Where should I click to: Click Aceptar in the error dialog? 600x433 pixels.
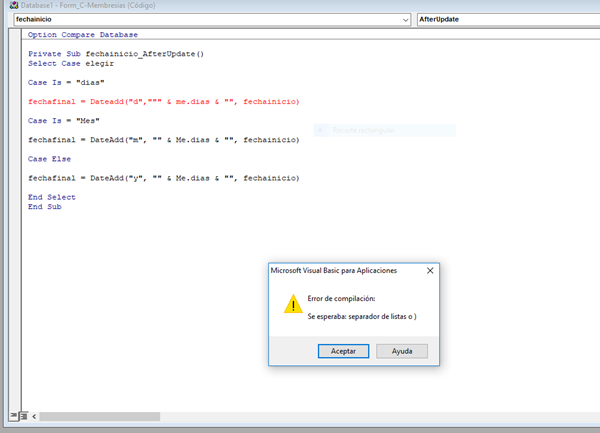click(343, 351)
